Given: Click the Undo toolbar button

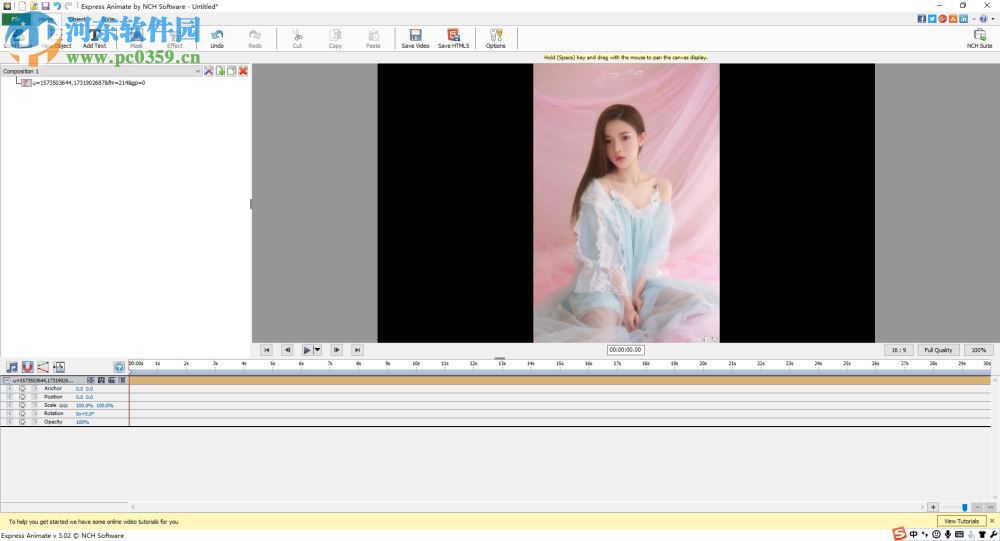Looking at the screenshot, I should tap(217, 38).
